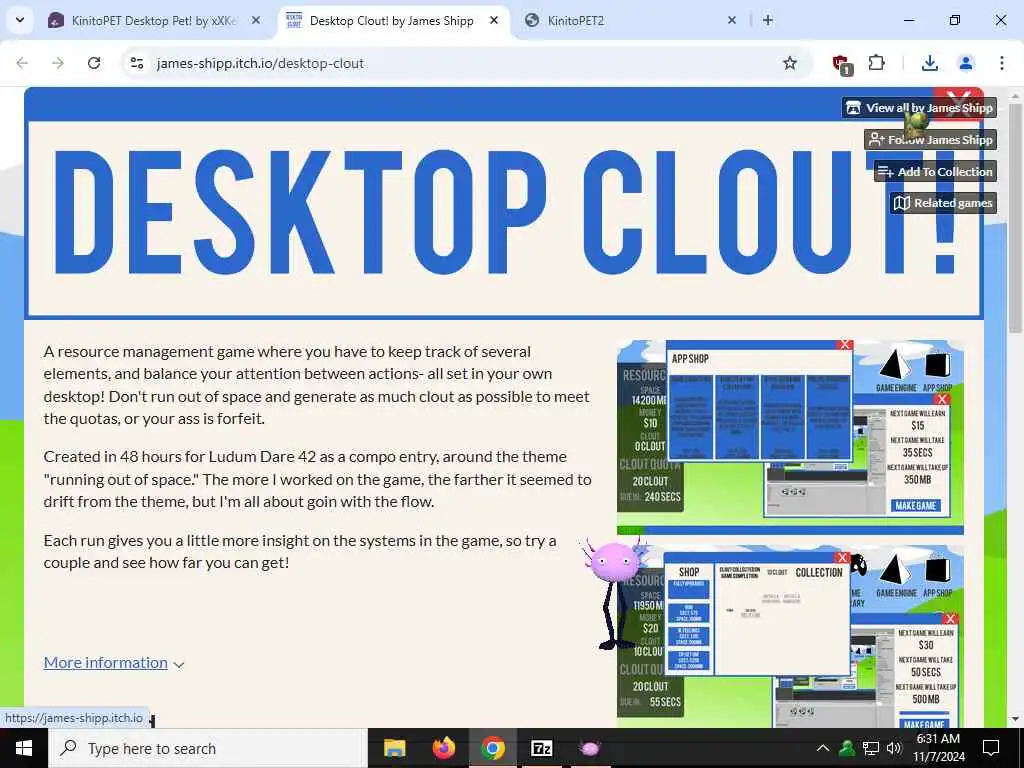
Task: Click Follow James Shipp button
Action: pyautogui.click(x=931, y=139)
